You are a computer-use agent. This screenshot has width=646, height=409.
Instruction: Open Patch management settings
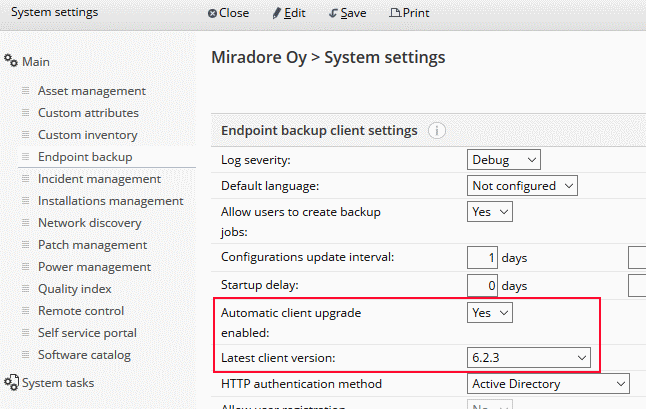92,245
